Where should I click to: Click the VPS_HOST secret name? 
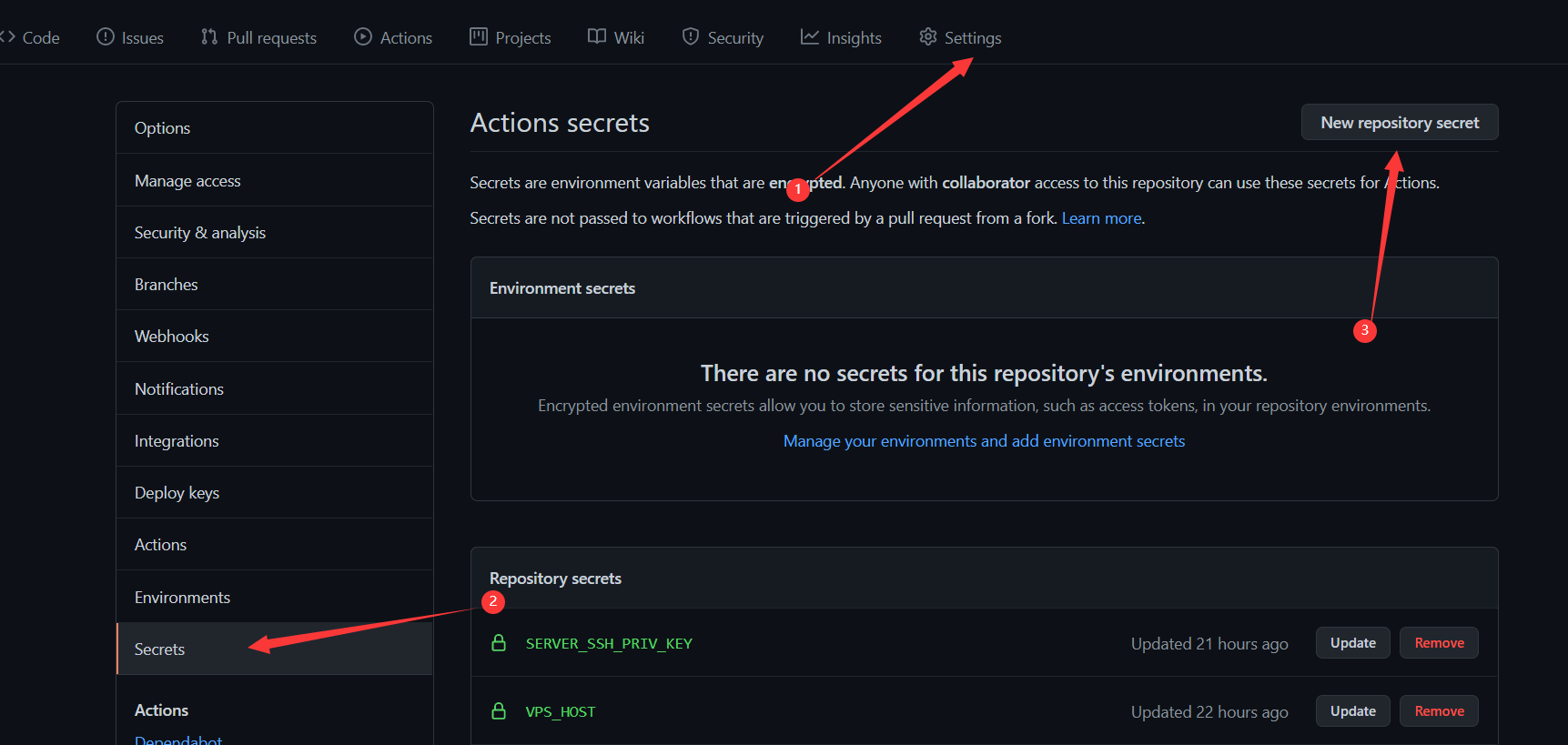click(561, 711)
